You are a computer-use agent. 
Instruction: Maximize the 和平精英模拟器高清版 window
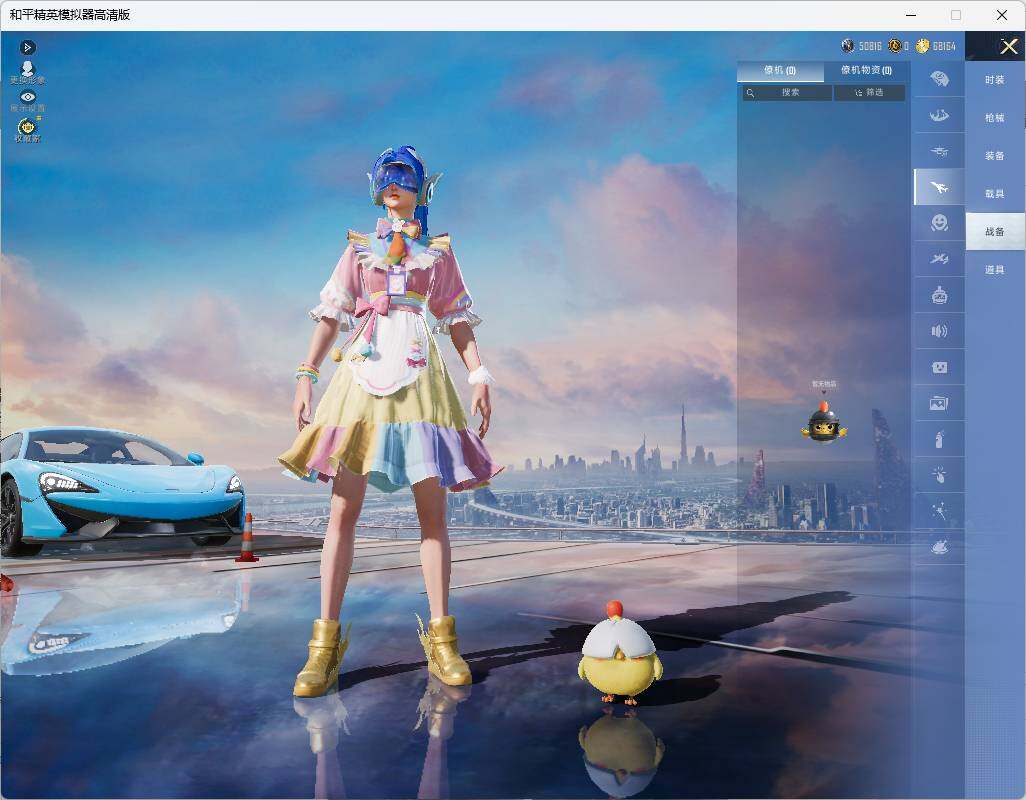click(956, 15)
